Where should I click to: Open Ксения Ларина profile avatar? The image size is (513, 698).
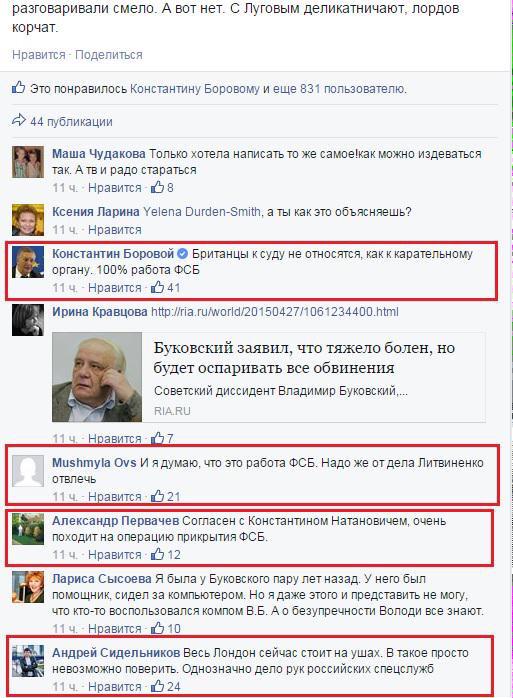pos(28,219)
